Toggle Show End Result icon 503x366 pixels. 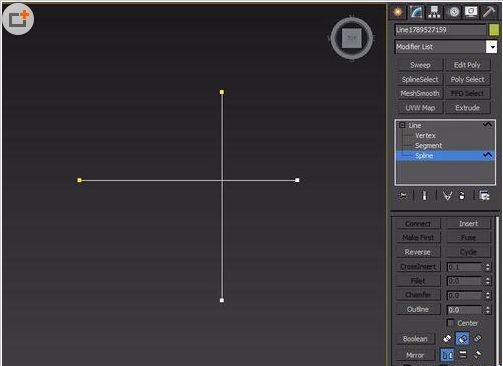point(424,196)
